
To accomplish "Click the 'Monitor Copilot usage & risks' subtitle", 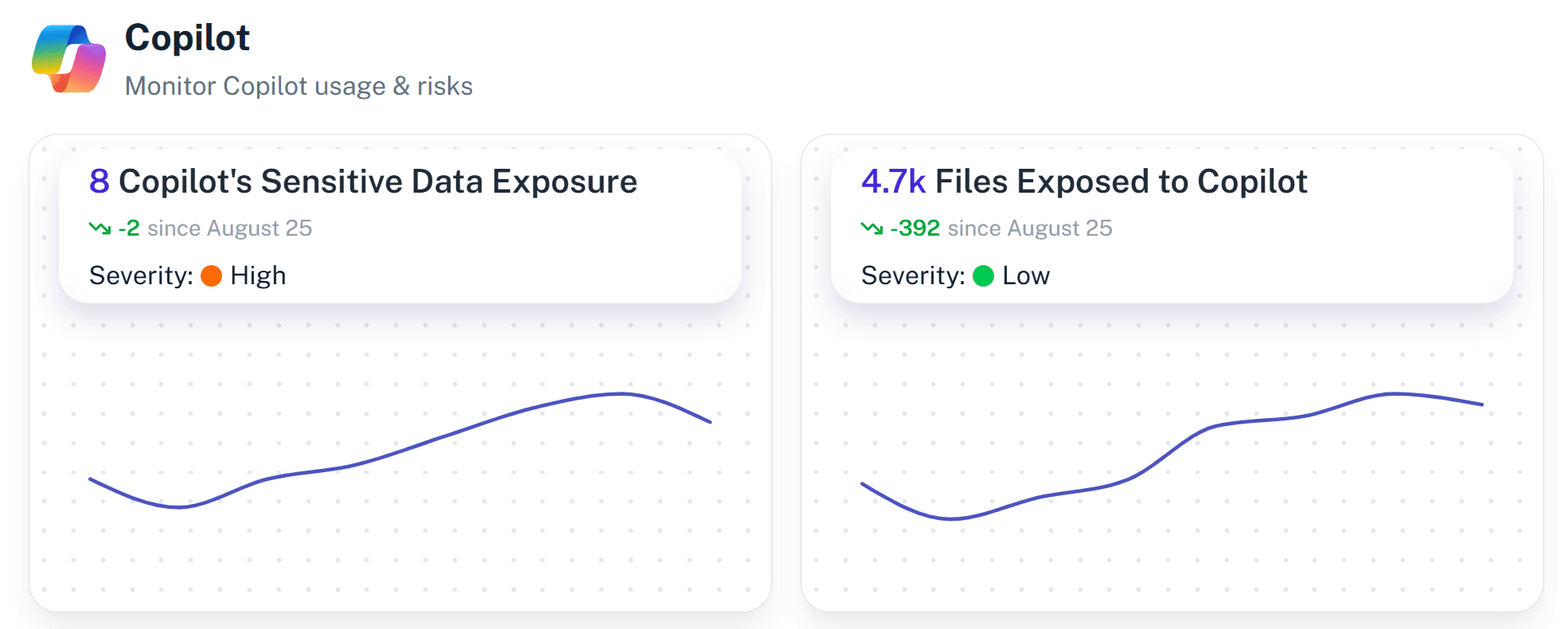I will click(298, 86).
